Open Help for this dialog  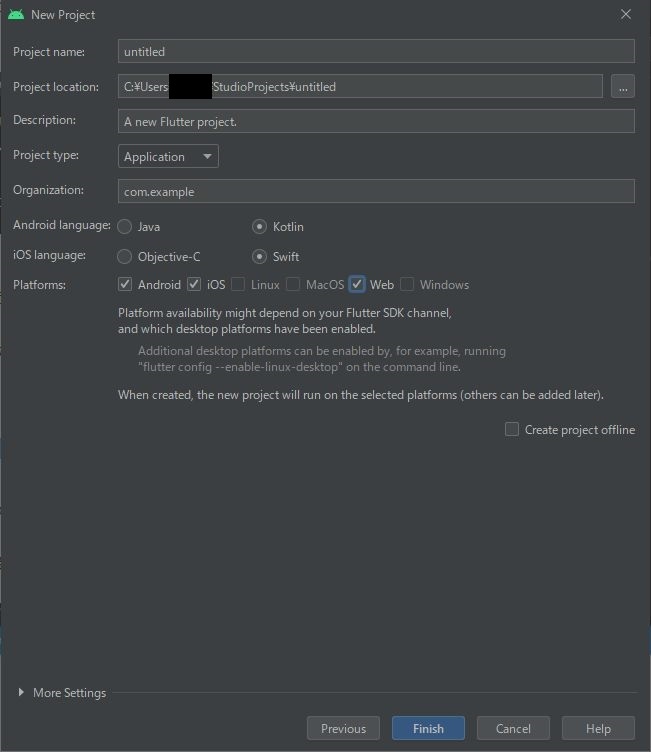point(598,728)
